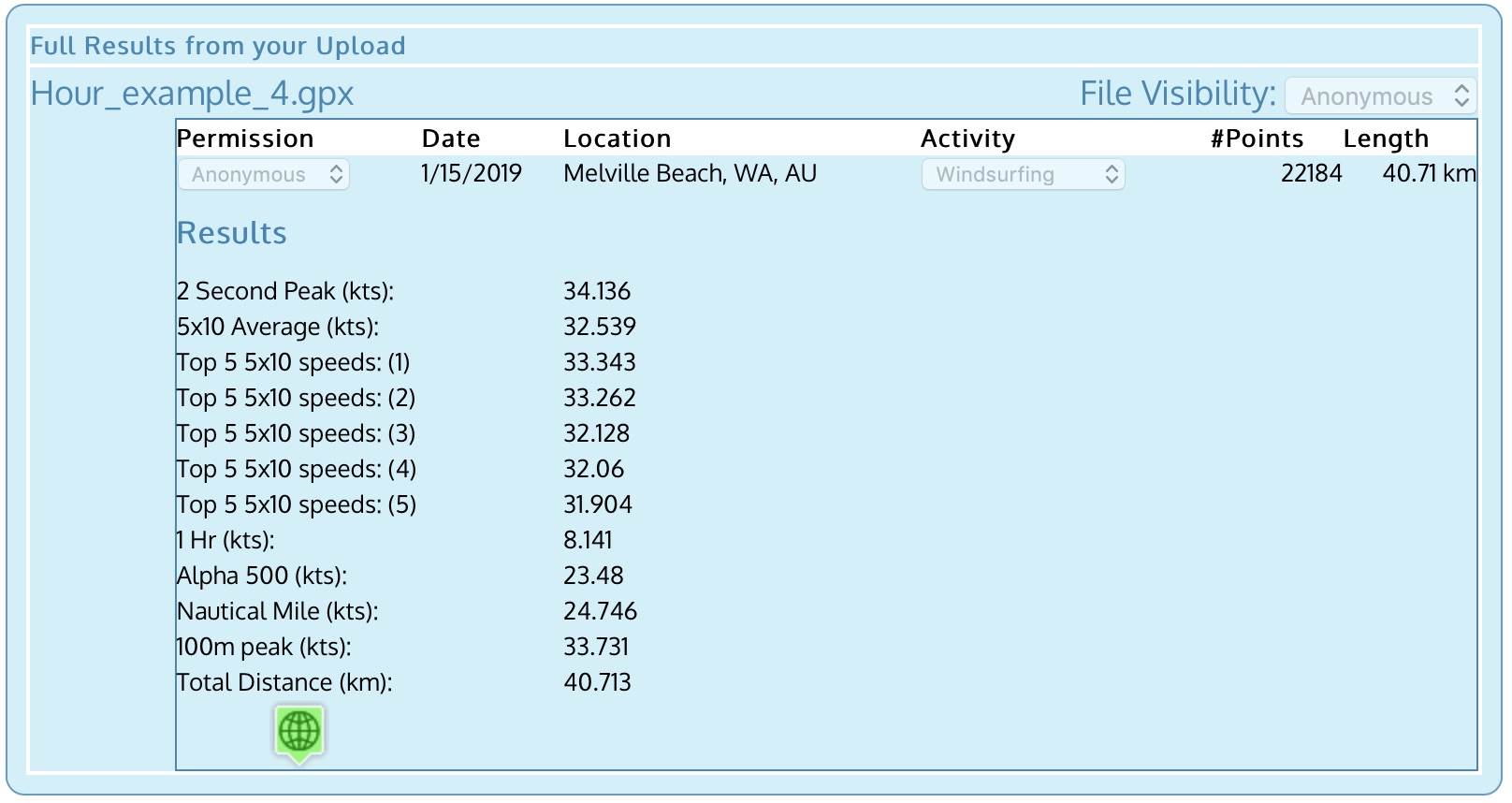Click the Full Results from your Upload heading
This screenshot has width=1512, height=803.
click(217, 46)
